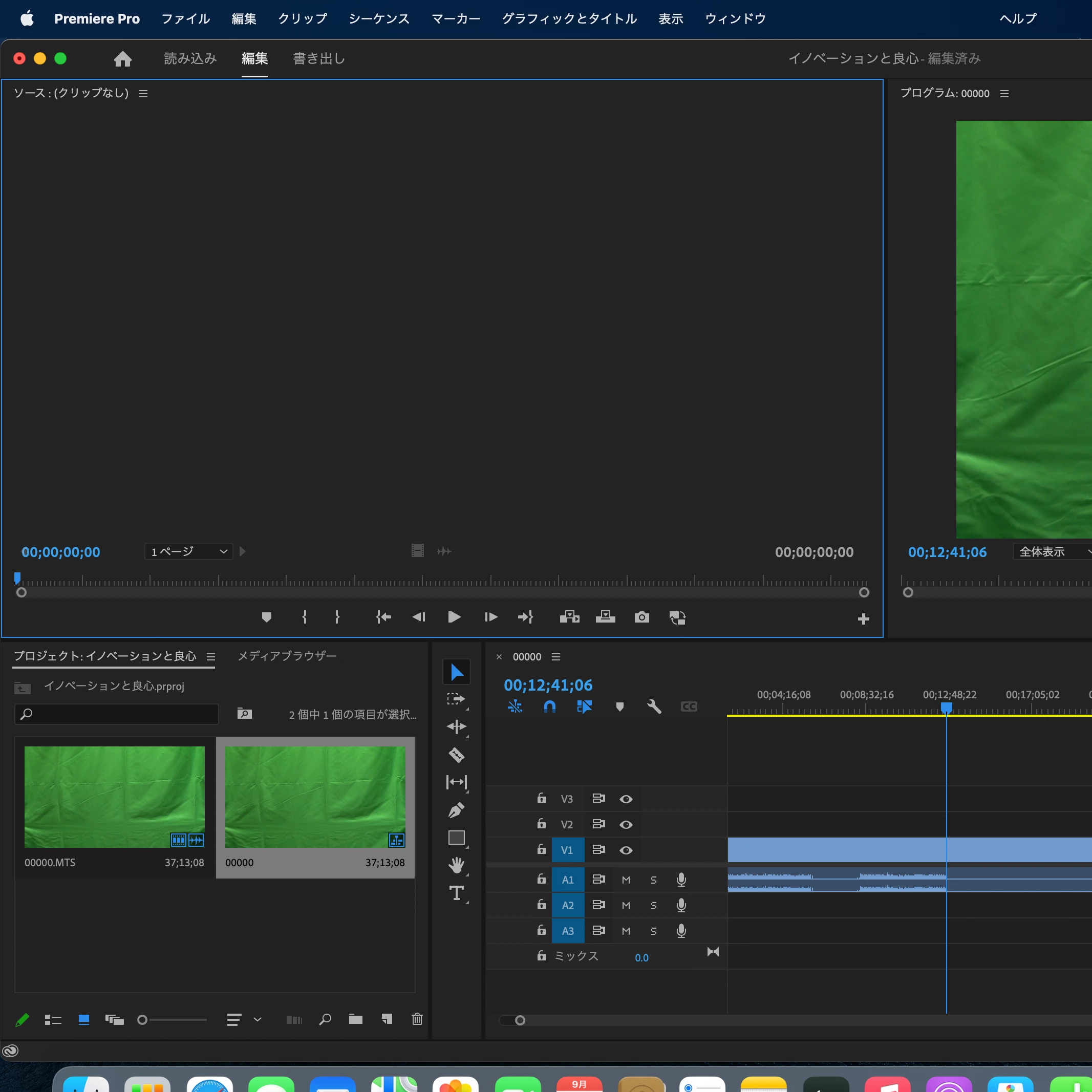Select the Razor tool

[x=456, y=755]
